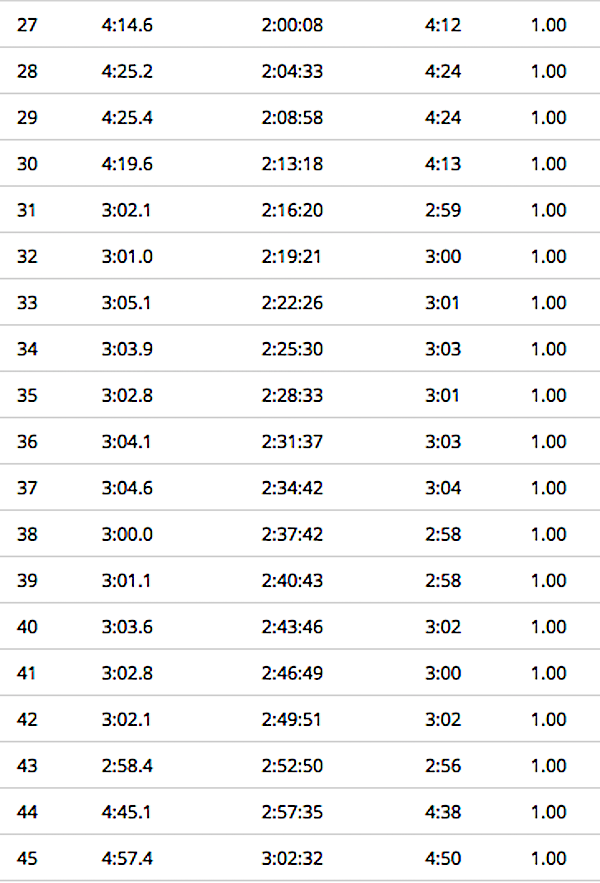Click lap 36 row number
The image size is (600, 883).
click(x=27, y=442)
